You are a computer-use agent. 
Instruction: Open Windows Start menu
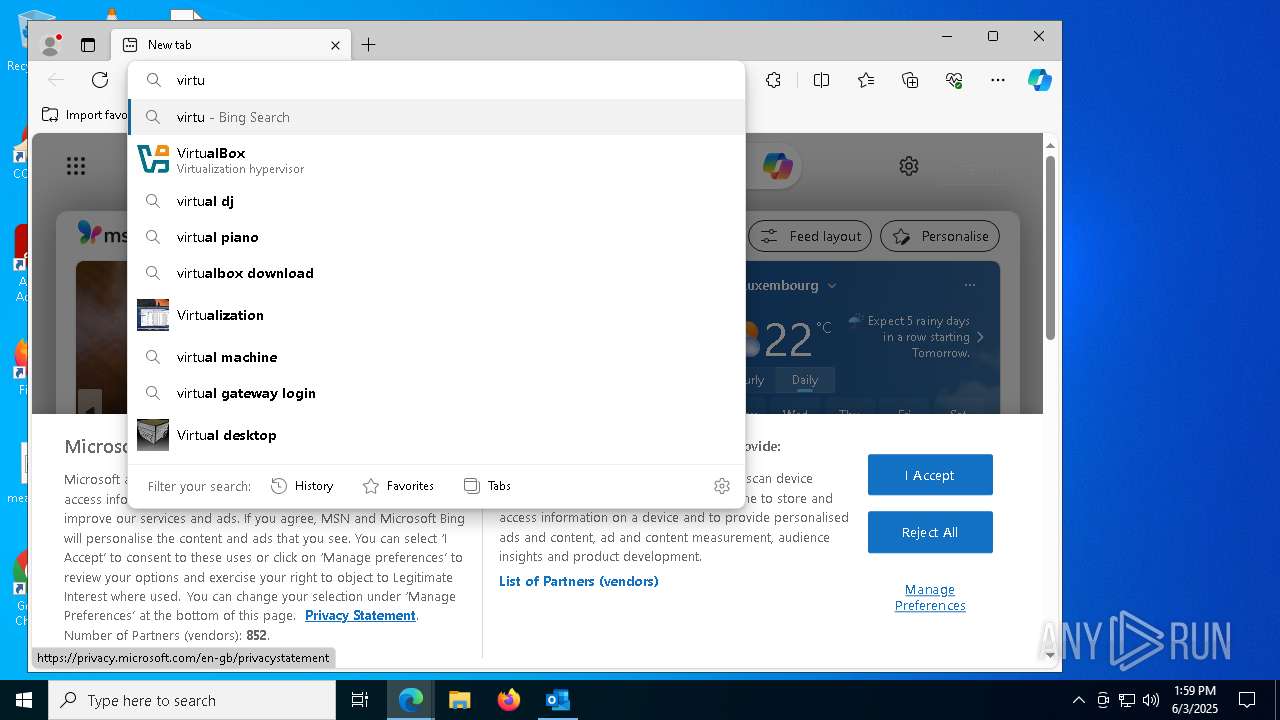point(24,700)
